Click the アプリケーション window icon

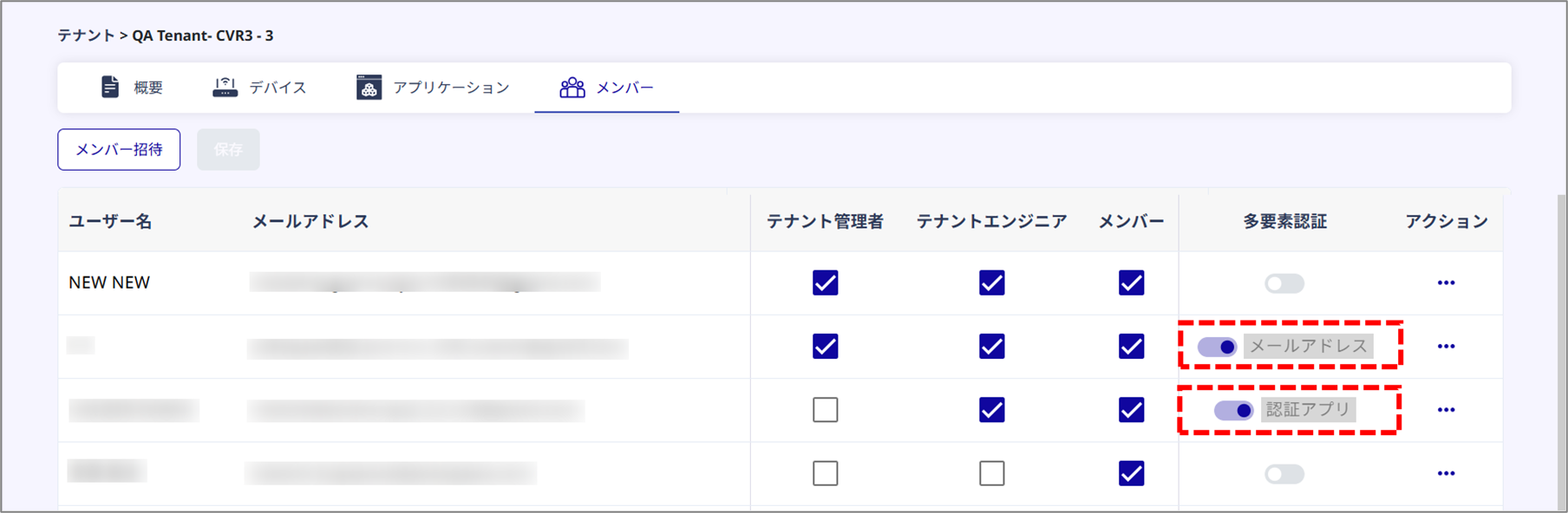click(369, 87)
